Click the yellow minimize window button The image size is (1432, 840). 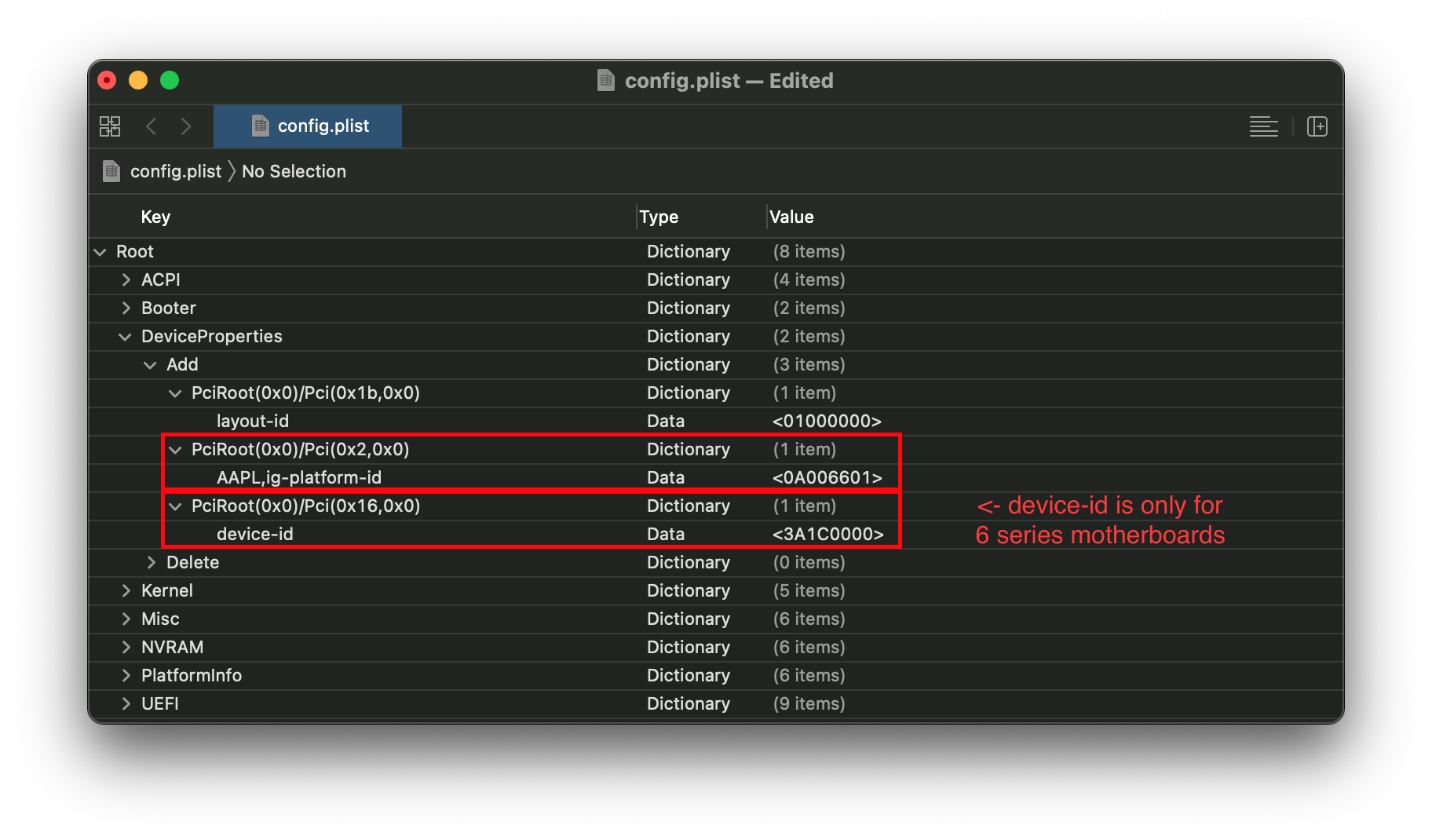pyautogui.click(x=138, y=80)
